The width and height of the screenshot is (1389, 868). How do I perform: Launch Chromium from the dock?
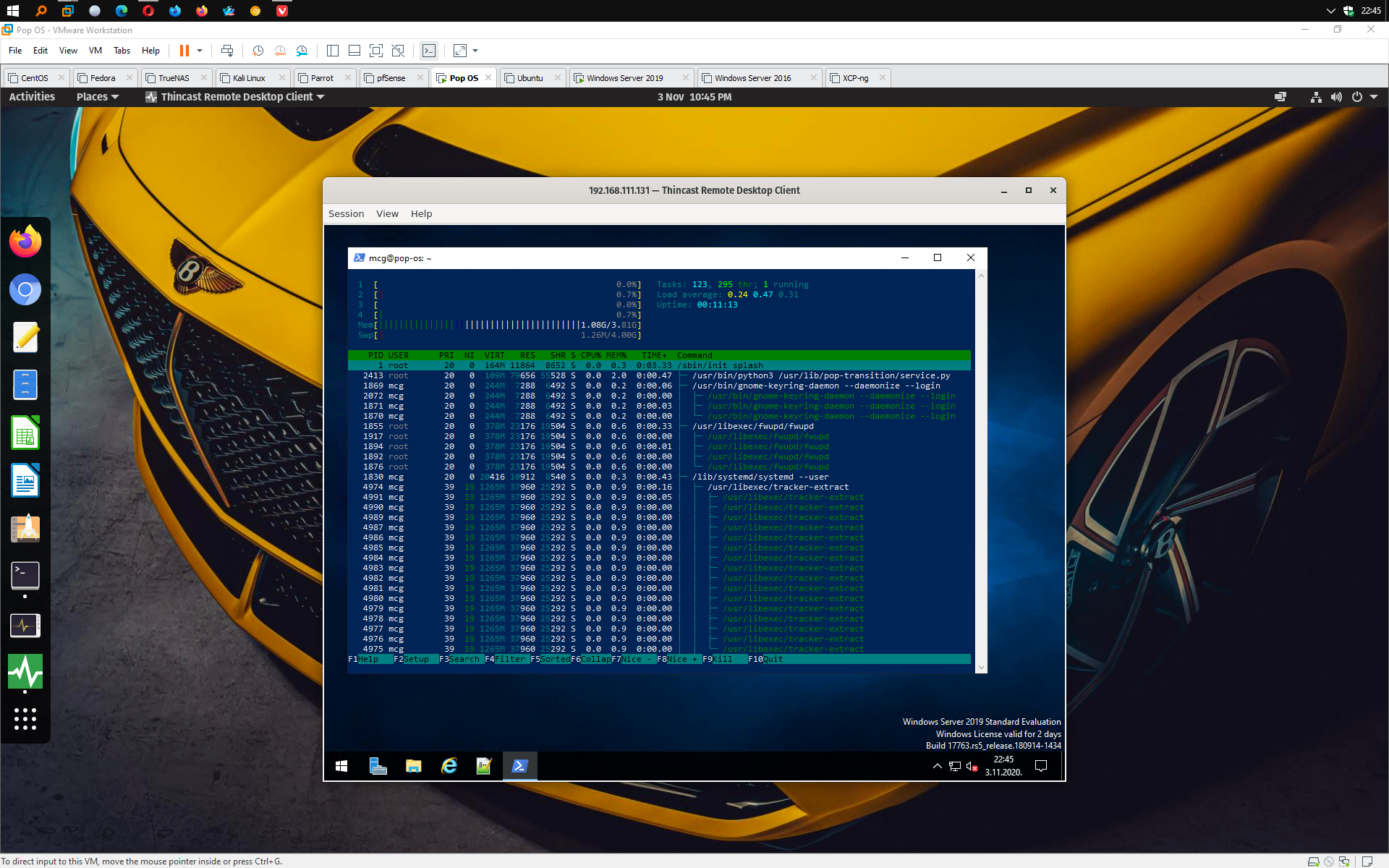pos(25,289)
